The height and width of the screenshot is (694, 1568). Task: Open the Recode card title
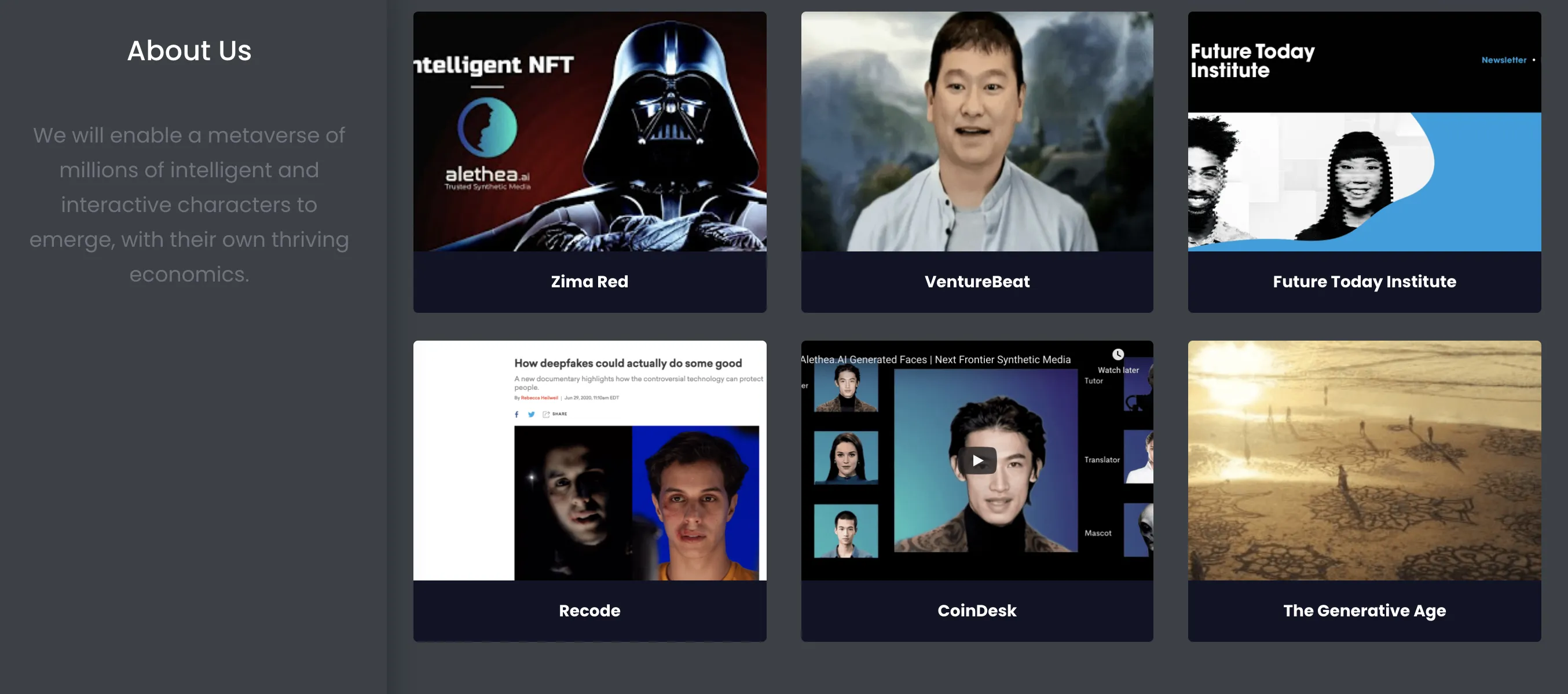pyautogui.click(x=589, y=610)
